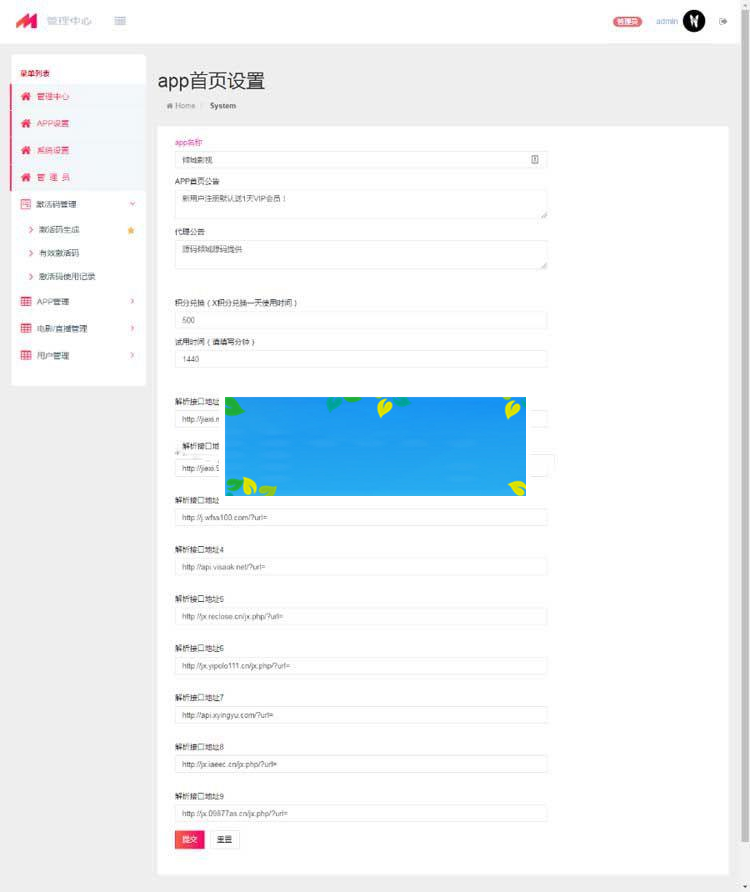Click the 试用时间 input field showing 1440
Viewport: 750px width, 892px height.
click(360, 358)
